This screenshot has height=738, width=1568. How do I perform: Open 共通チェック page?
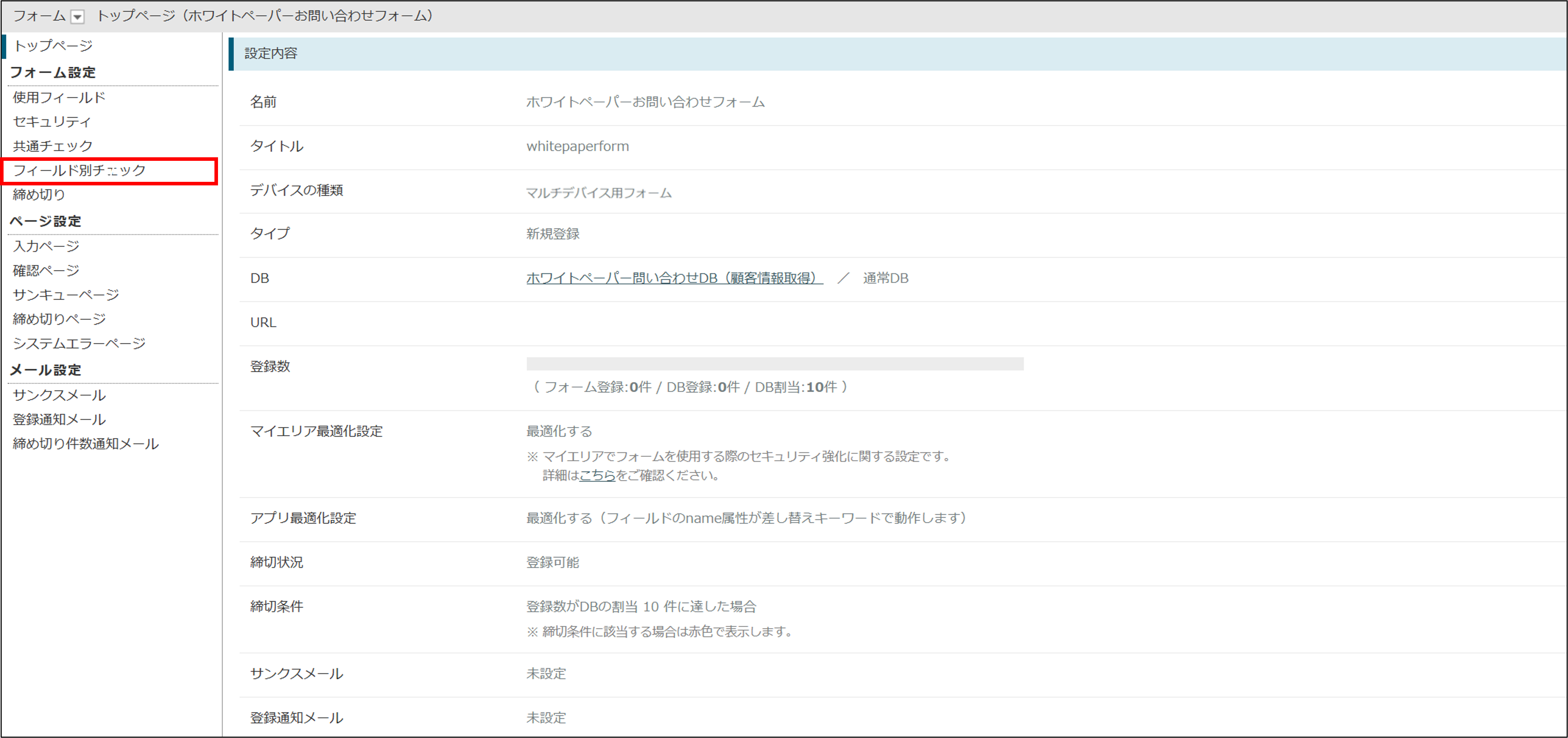tap(53, 146)
